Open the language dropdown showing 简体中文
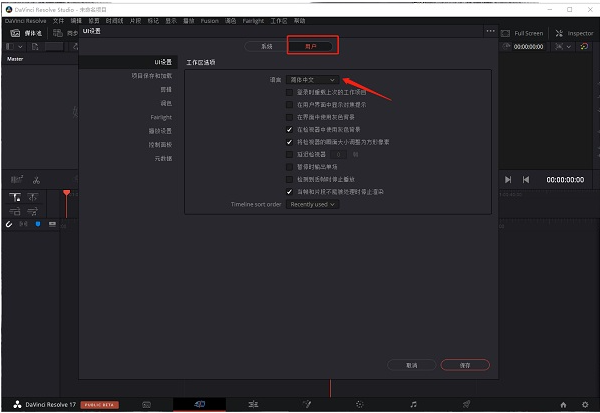Viewport: 600px width, 413px height. pyautogui.click(x=313, y=80)
